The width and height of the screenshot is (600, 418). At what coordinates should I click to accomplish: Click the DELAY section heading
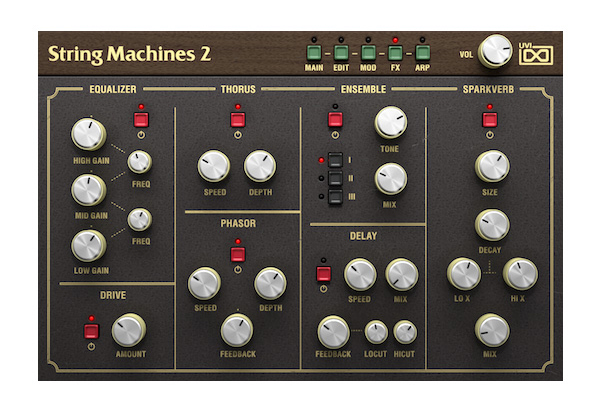click(364, 236)
